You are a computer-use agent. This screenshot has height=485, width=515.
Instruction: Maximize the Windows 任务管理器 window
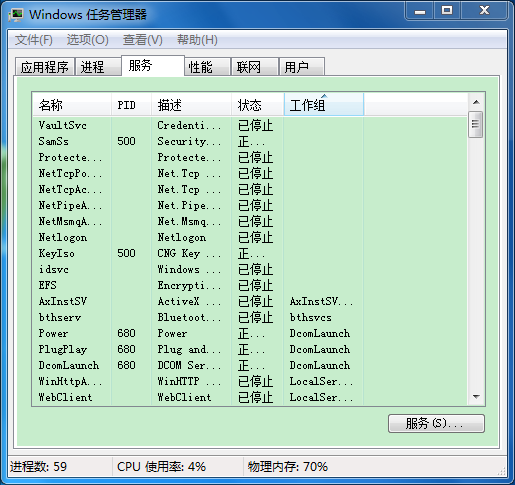(447, 11)
